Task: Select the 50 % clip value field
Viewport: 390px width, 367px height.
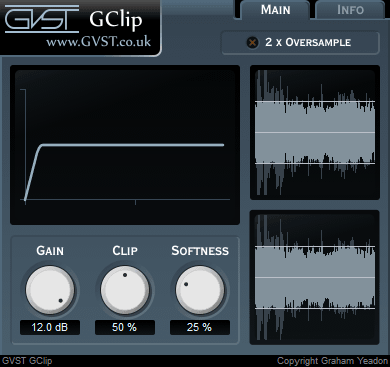Action: pos(125,327)
